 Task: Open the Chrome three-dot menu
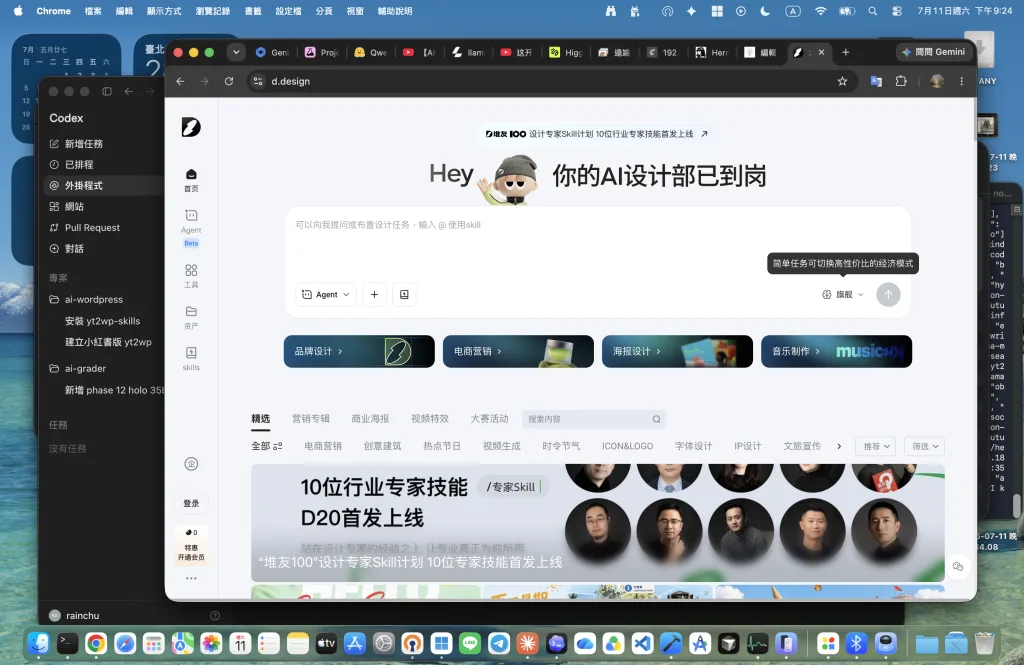(961, 81)
